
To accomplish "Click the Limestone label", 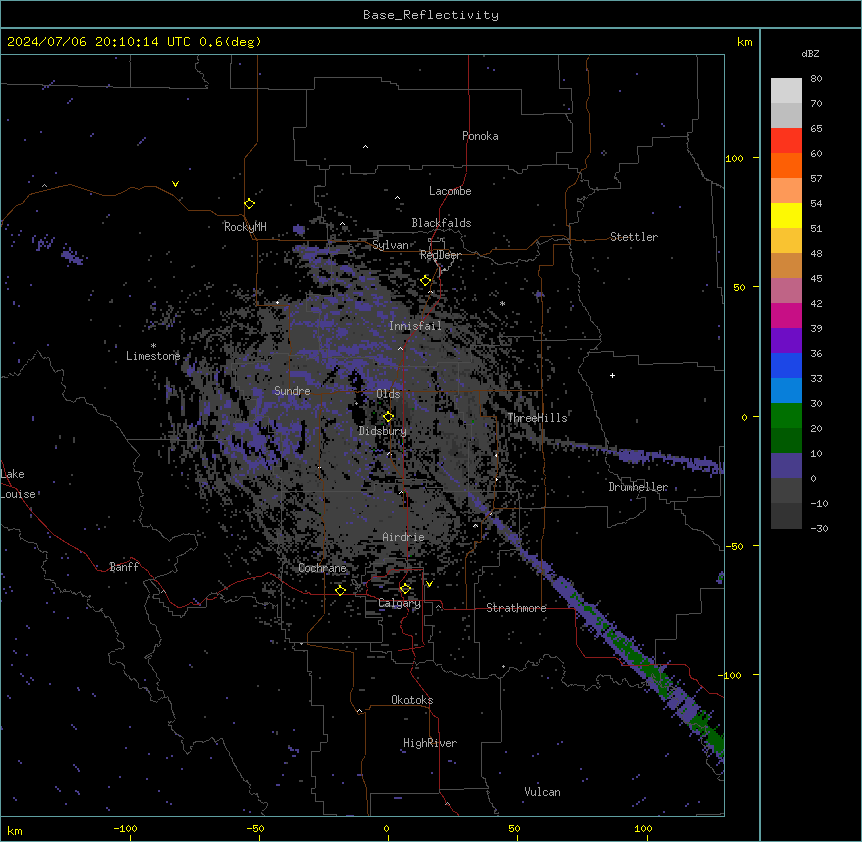I will coord(153,356).
